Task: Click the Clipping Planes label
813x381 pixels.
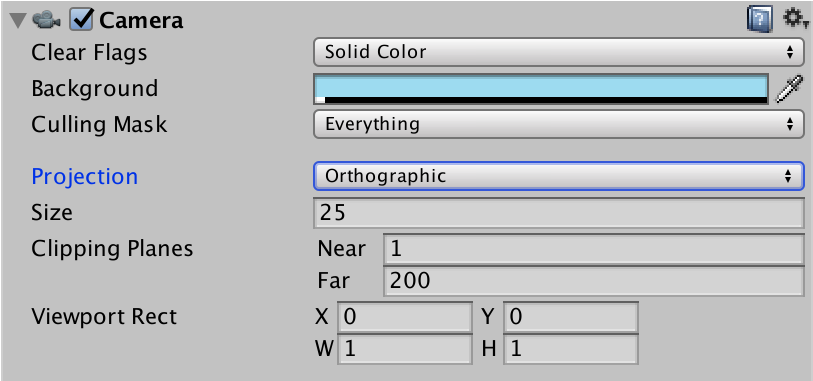Action: click(x=112, y=249)
